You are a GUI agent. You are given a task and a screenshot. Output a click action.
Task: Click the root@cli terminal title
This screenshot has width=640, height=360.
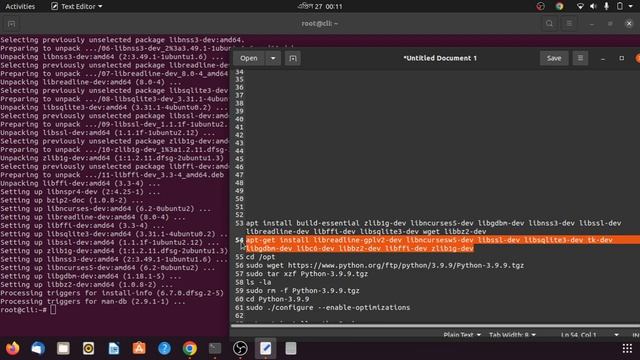click(x=320, y=23)
